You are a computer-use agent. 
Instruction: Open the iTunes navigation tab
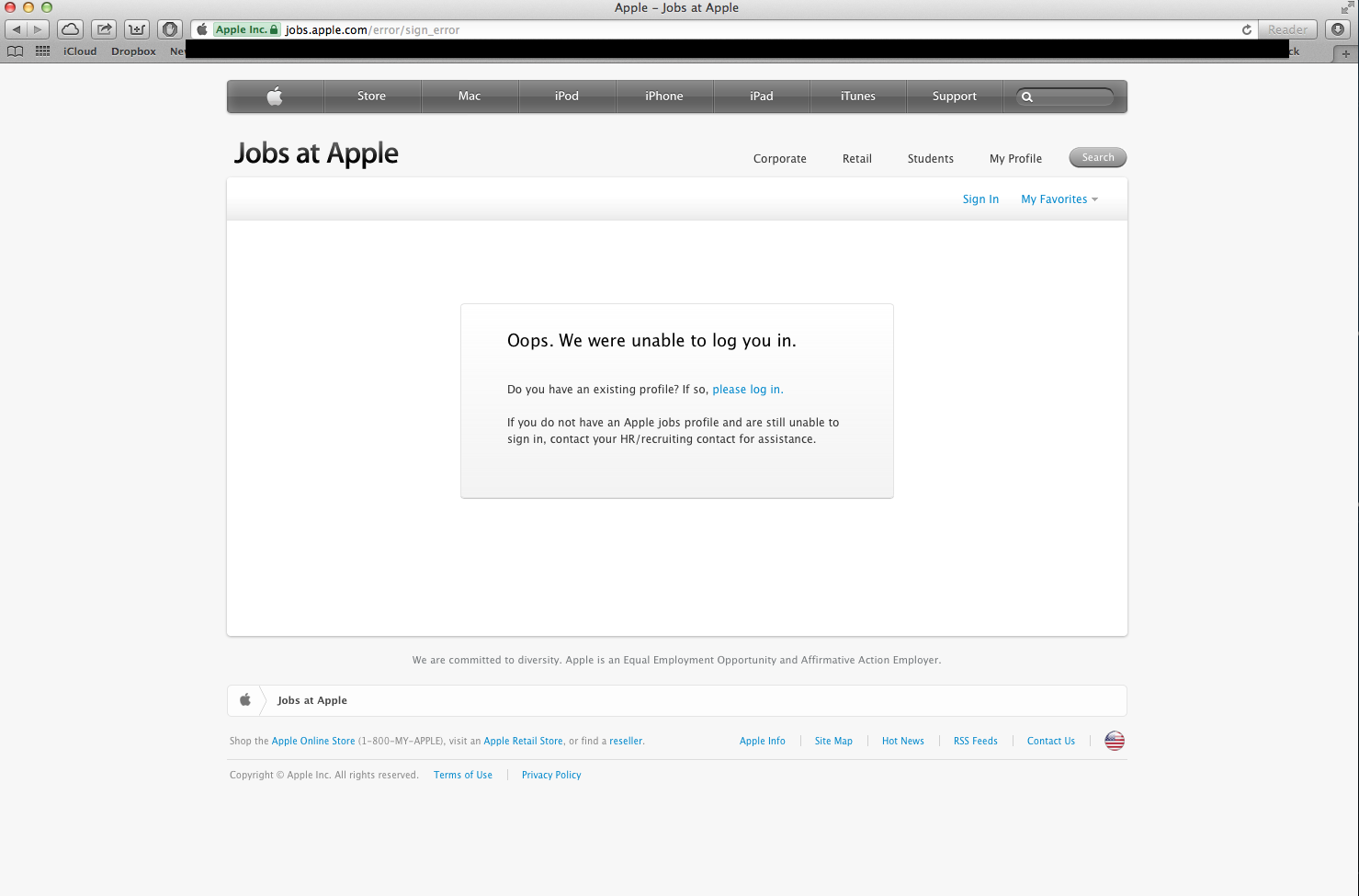(858, 96)
